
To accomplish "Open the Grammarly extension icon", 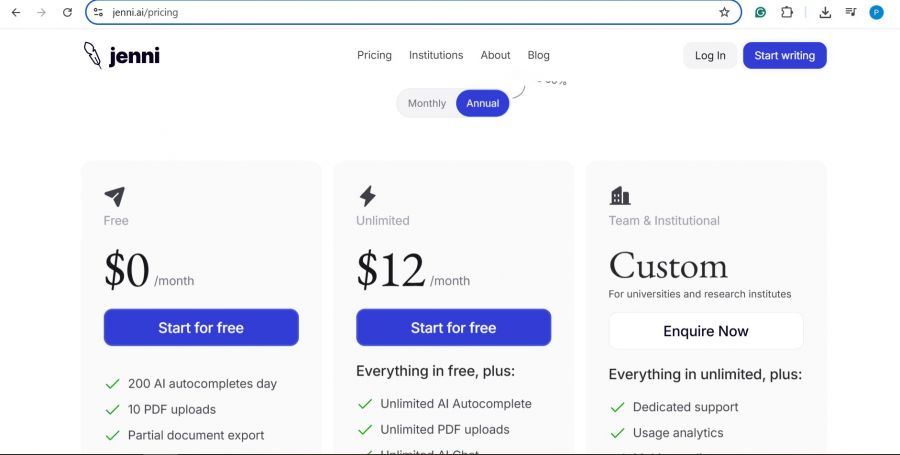I will click(761, 12).
